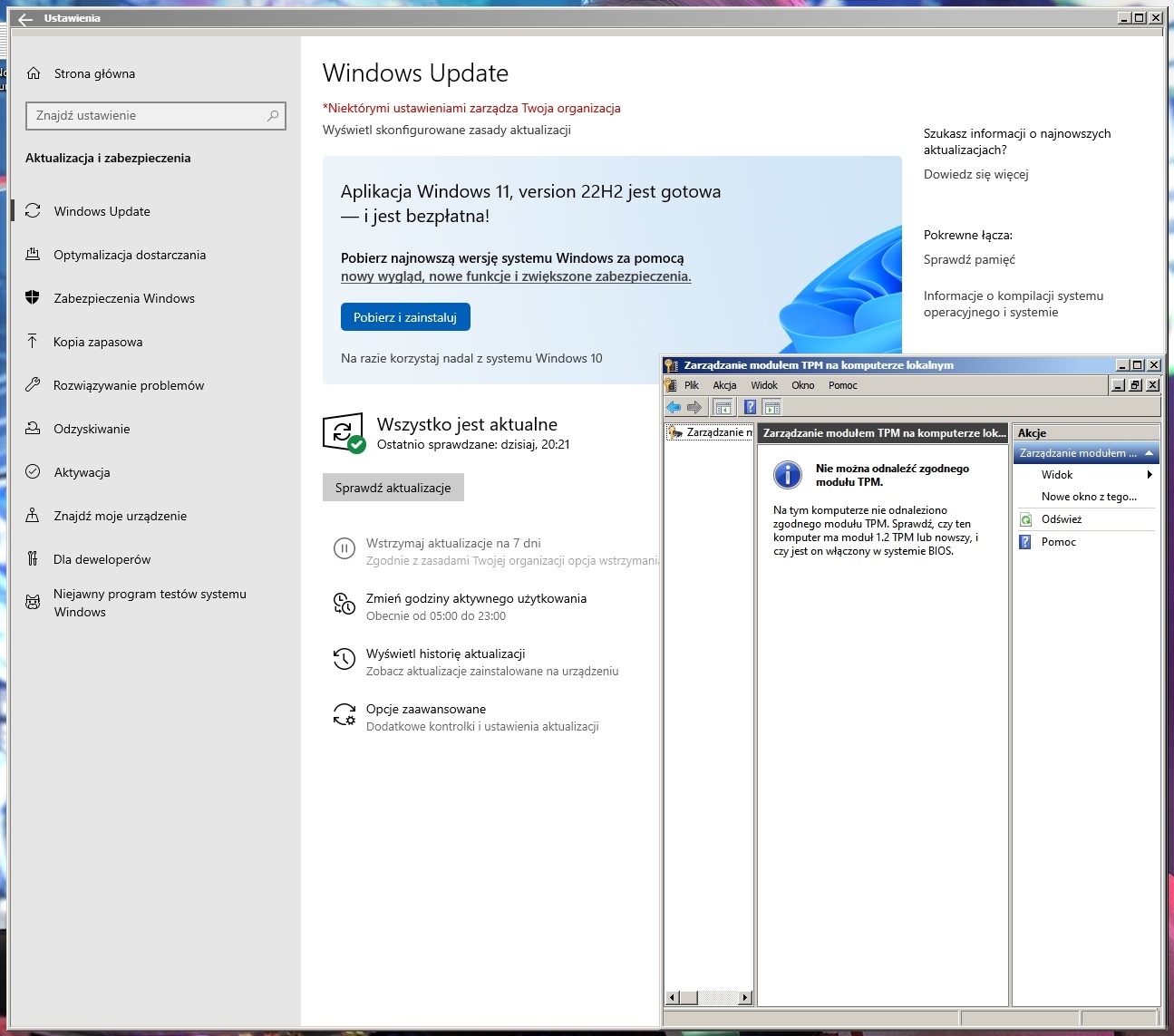The width and height of the screenshot is (1174, 1036).
Task: Click left arrow of TPM tree scrollbar
Action: coord(672,998)
